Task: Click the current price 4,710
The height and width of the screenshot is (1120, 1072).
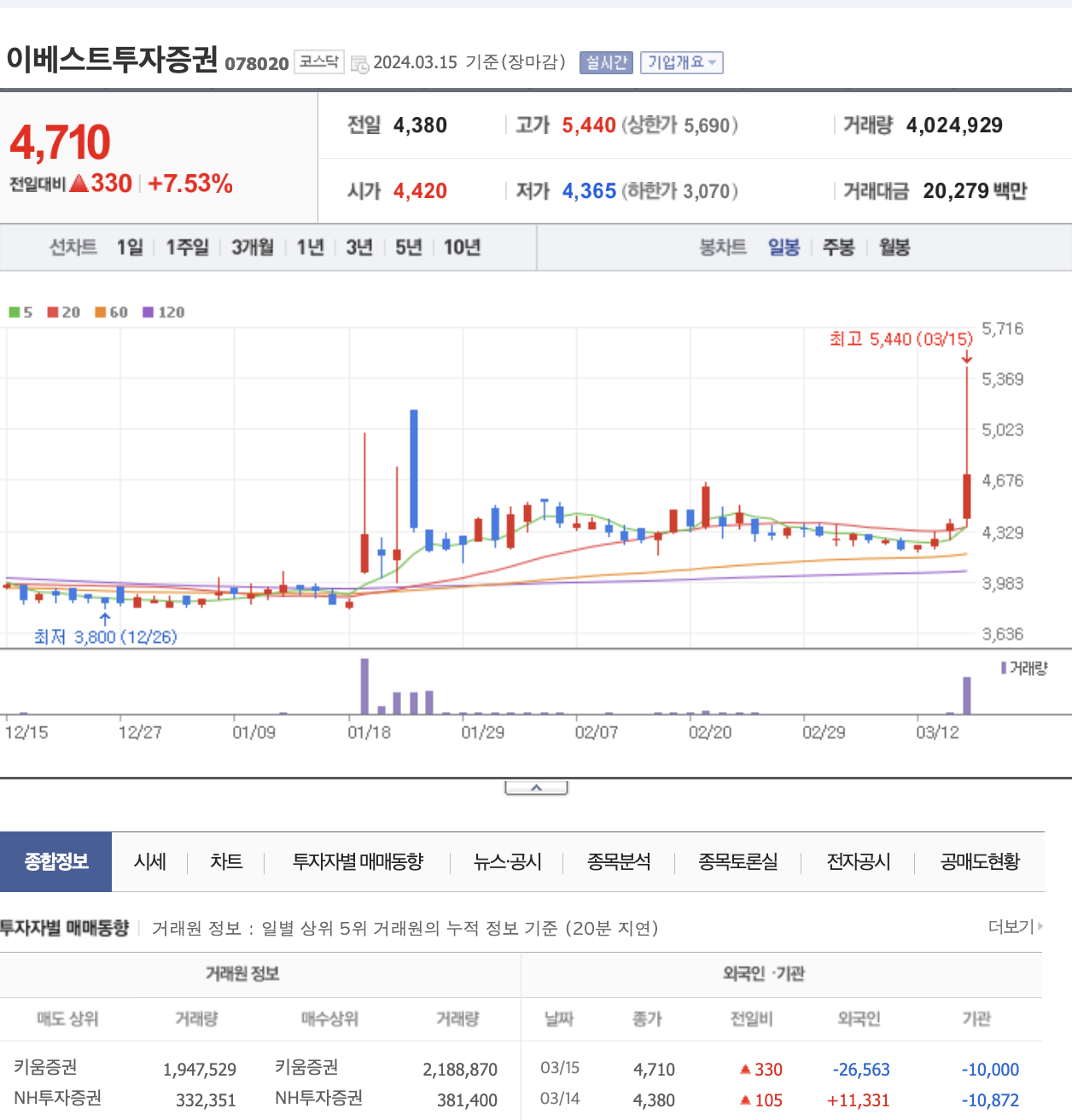Action: pyautogui.click(x=60, y=143)
